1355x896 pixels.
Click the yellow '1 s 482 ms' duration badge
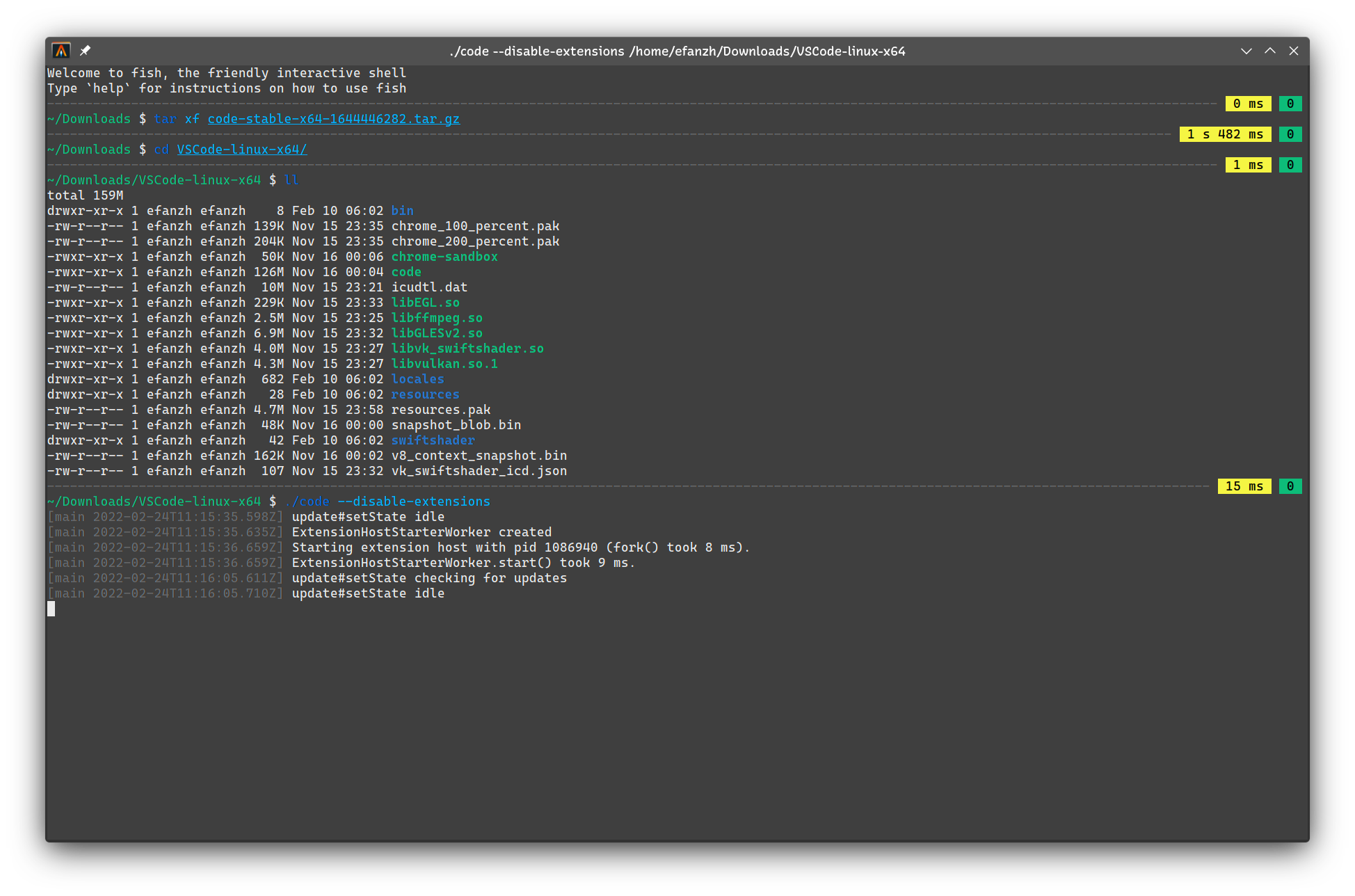(1226, 134)
